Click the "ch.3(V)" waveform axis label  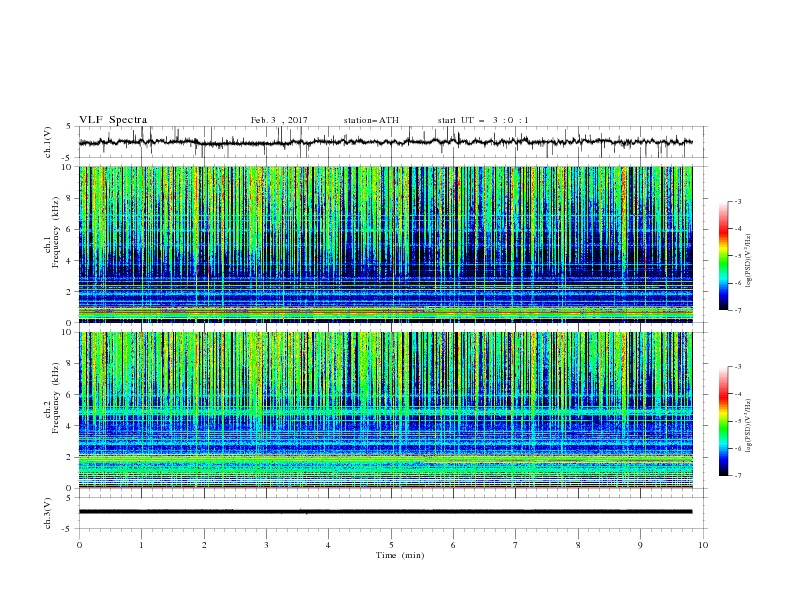click(x=48, y=513)
